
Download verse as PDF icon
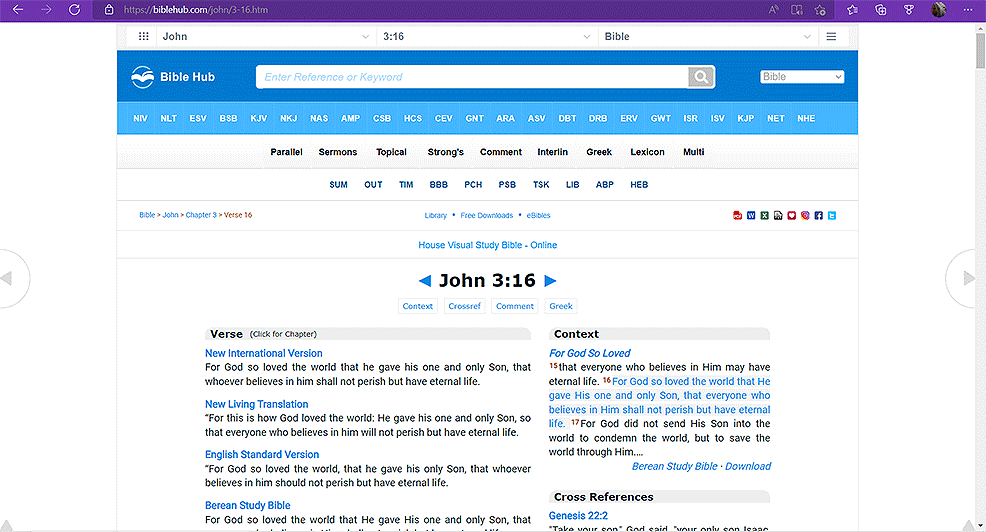pos(738,215)
